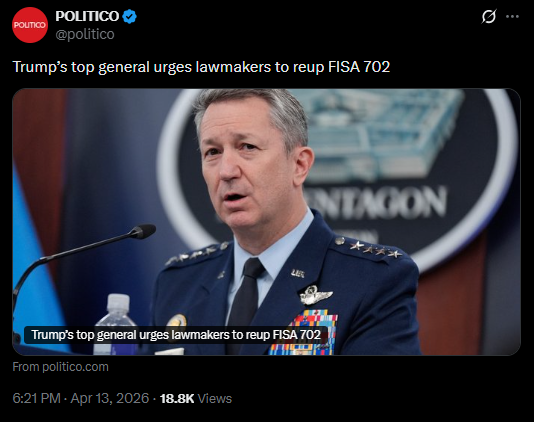Open the three-dot More options menu
534x422 pixels.
point(512,16)
